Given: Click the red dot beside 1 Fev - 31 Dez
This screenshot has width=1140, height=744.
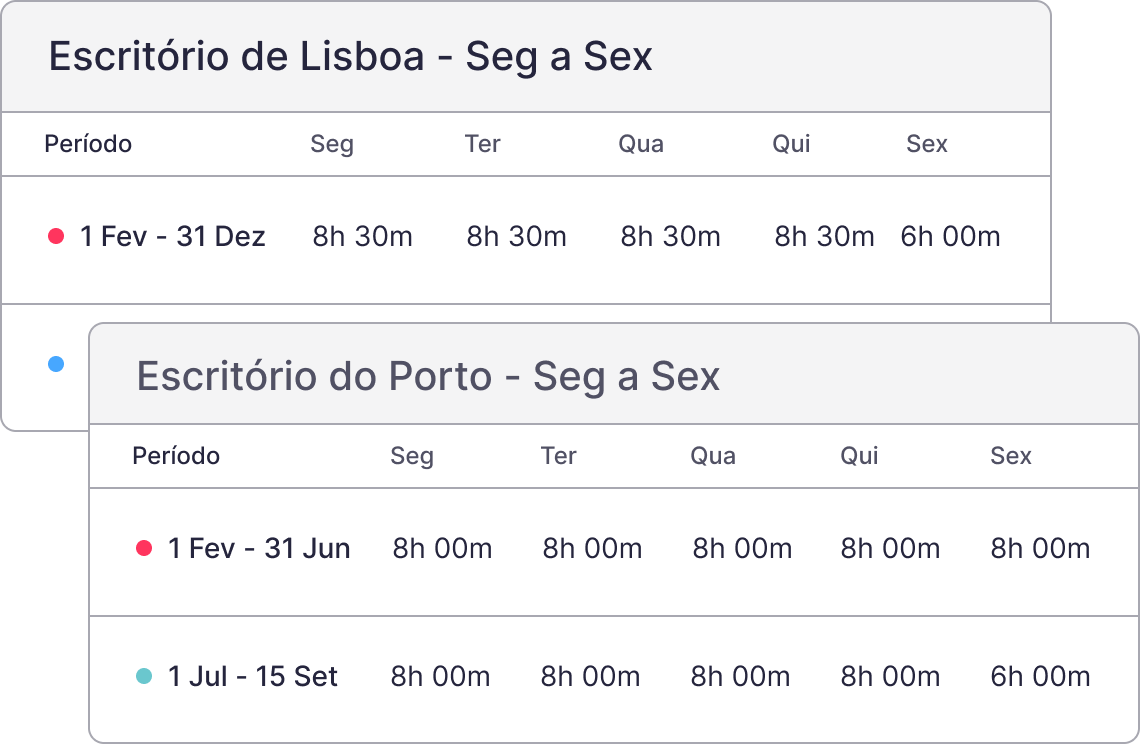Looking at the screenshot, I should tap(56, 236).
